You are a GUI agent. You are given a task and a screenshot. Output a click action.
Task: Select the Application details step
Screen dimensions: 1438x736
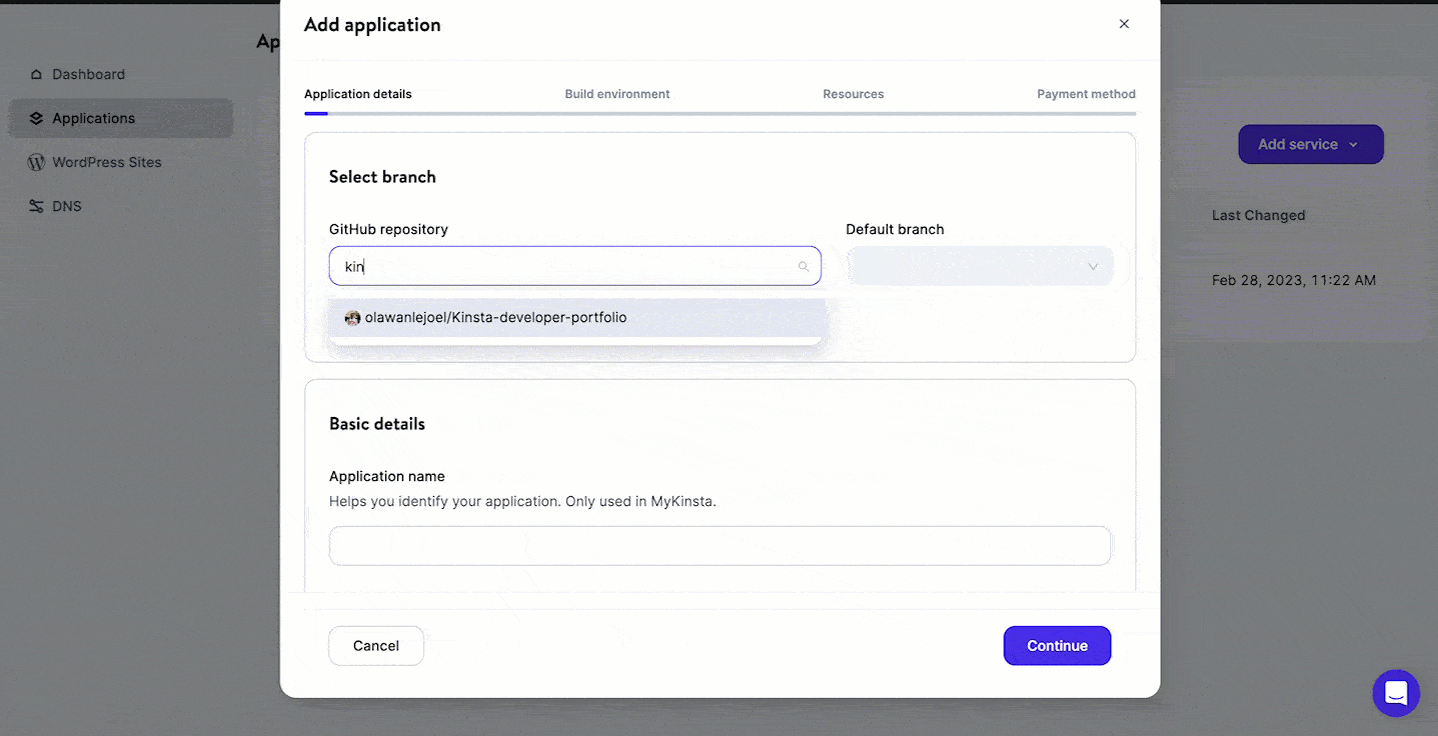(x=358, y=94)
